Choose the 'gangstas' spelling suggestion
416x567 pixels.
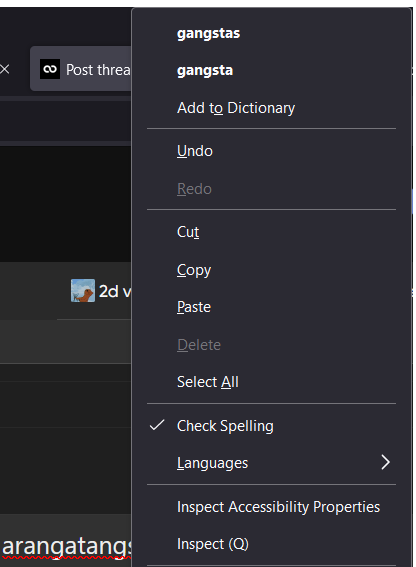(x=271, y=33)
